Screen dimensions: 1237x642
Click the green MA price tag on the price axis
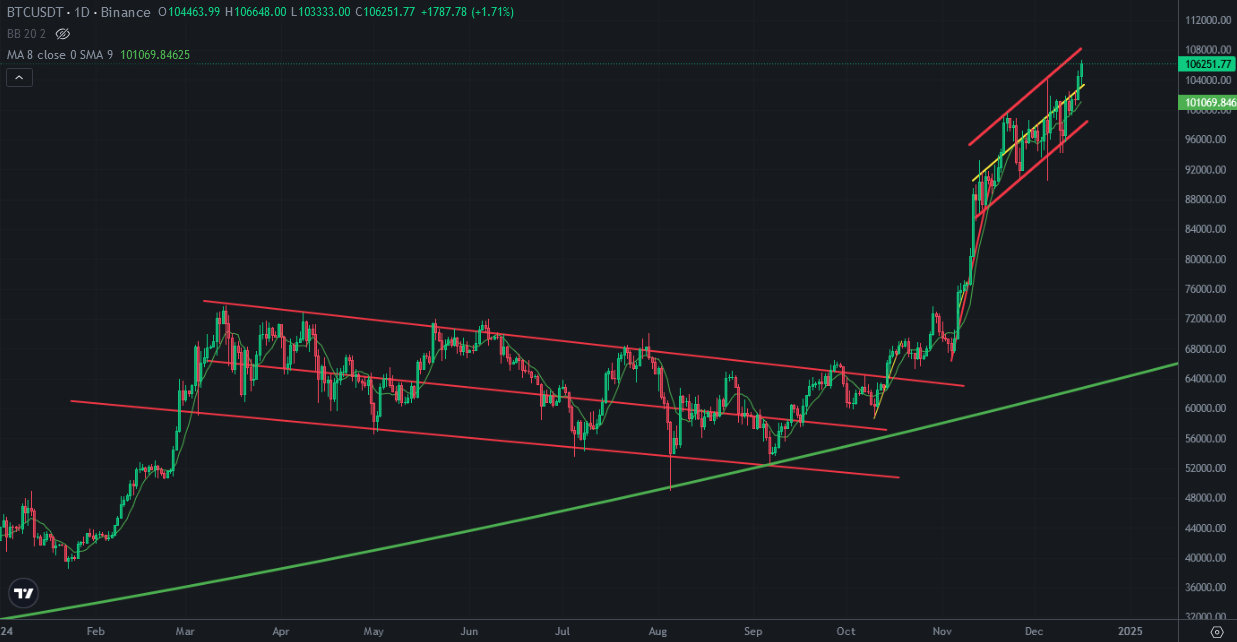click(x=1209, y=102)
